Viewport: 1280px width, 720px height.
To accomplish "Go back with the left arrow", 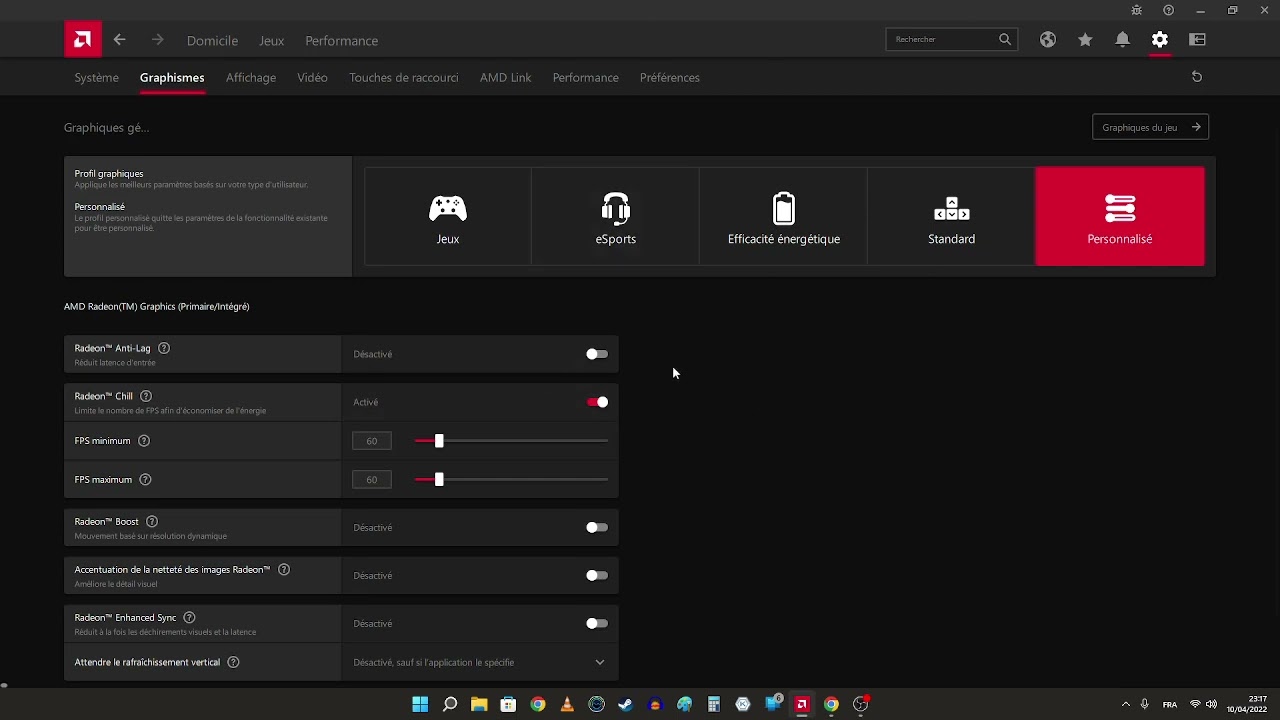I will pyautogui.click(x=120, y=40).
